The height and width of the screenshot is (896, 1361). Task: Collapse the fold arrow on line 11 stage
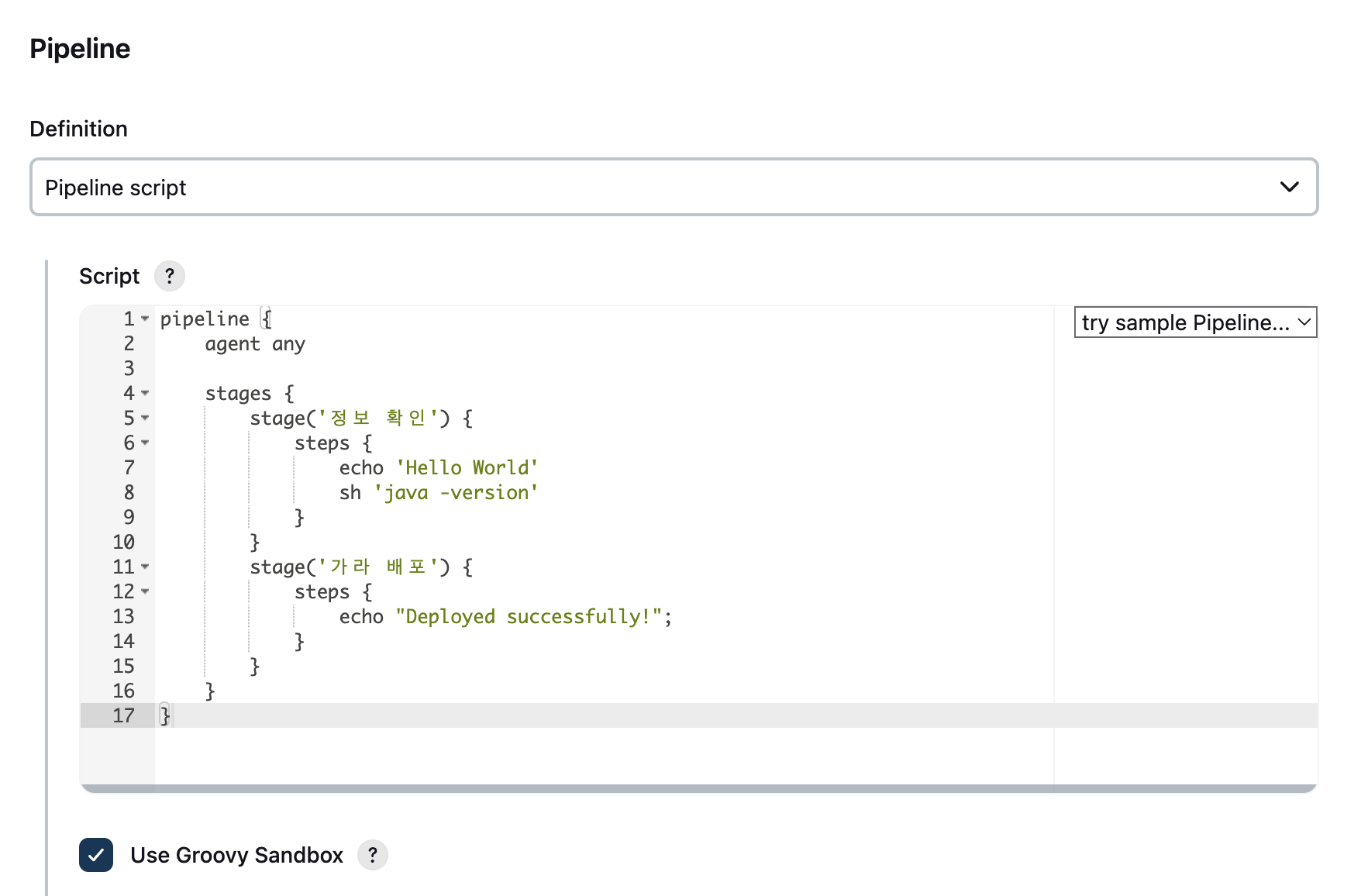(x=145, y=567)
